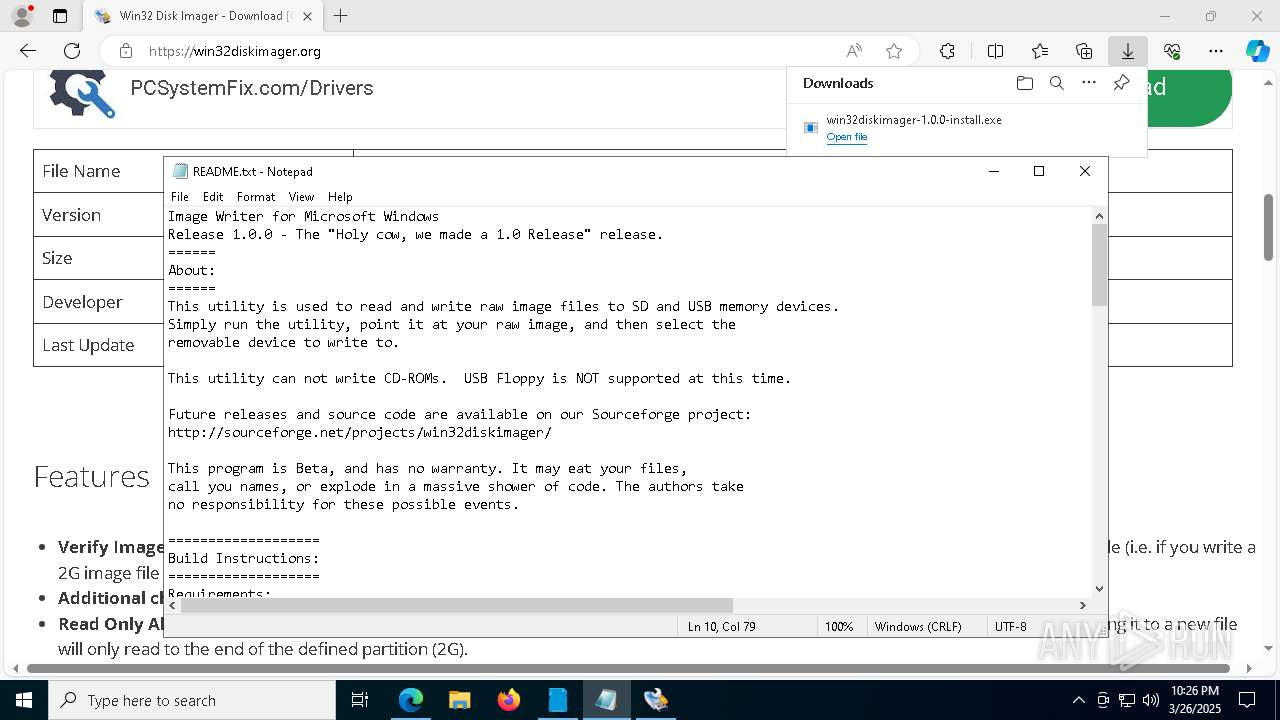The image size is (1280, 720).
Task: Open the Favorites list icon
Action: 1040,51
